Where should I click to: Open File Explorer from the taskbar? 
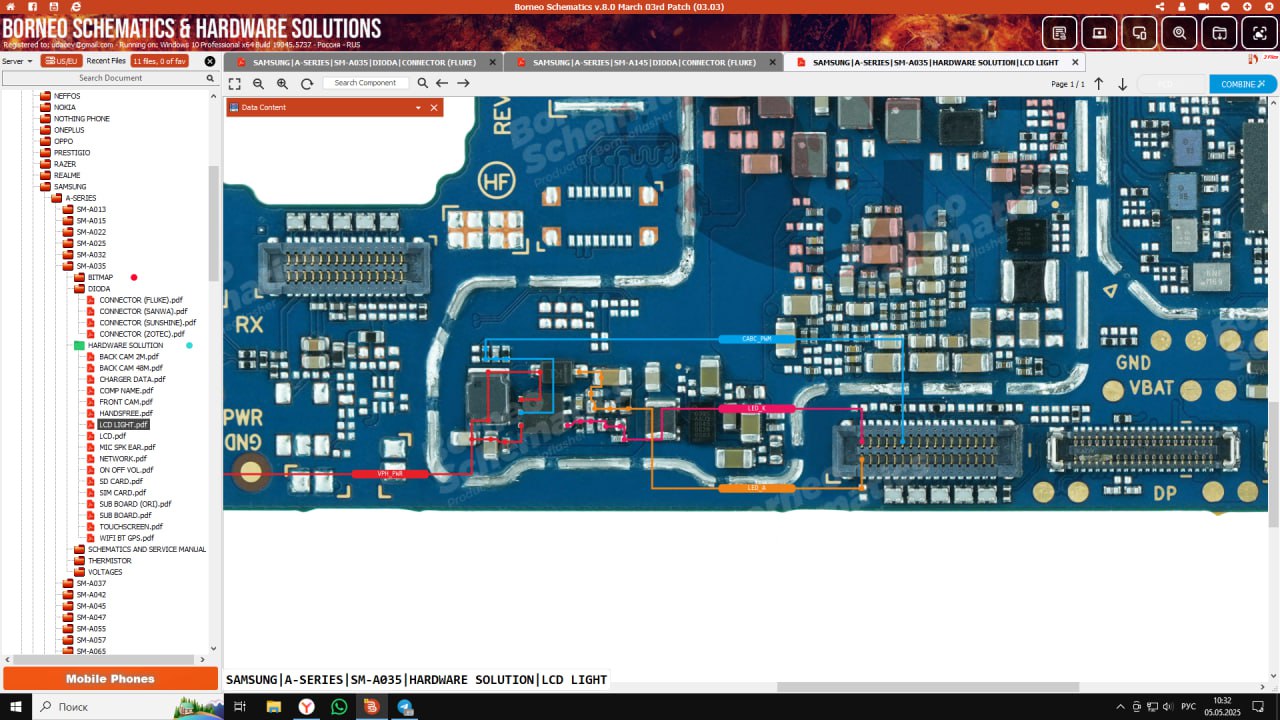coord(273,706)
